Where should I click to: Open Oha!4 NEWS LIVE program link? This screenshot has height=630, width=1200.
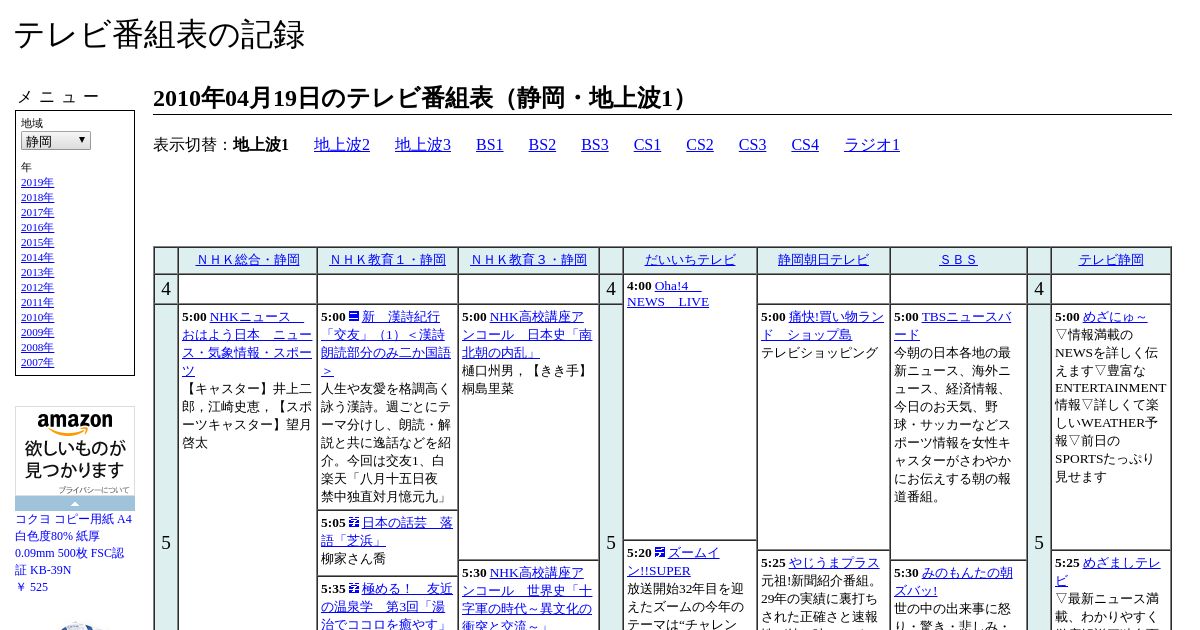[668, 294]
